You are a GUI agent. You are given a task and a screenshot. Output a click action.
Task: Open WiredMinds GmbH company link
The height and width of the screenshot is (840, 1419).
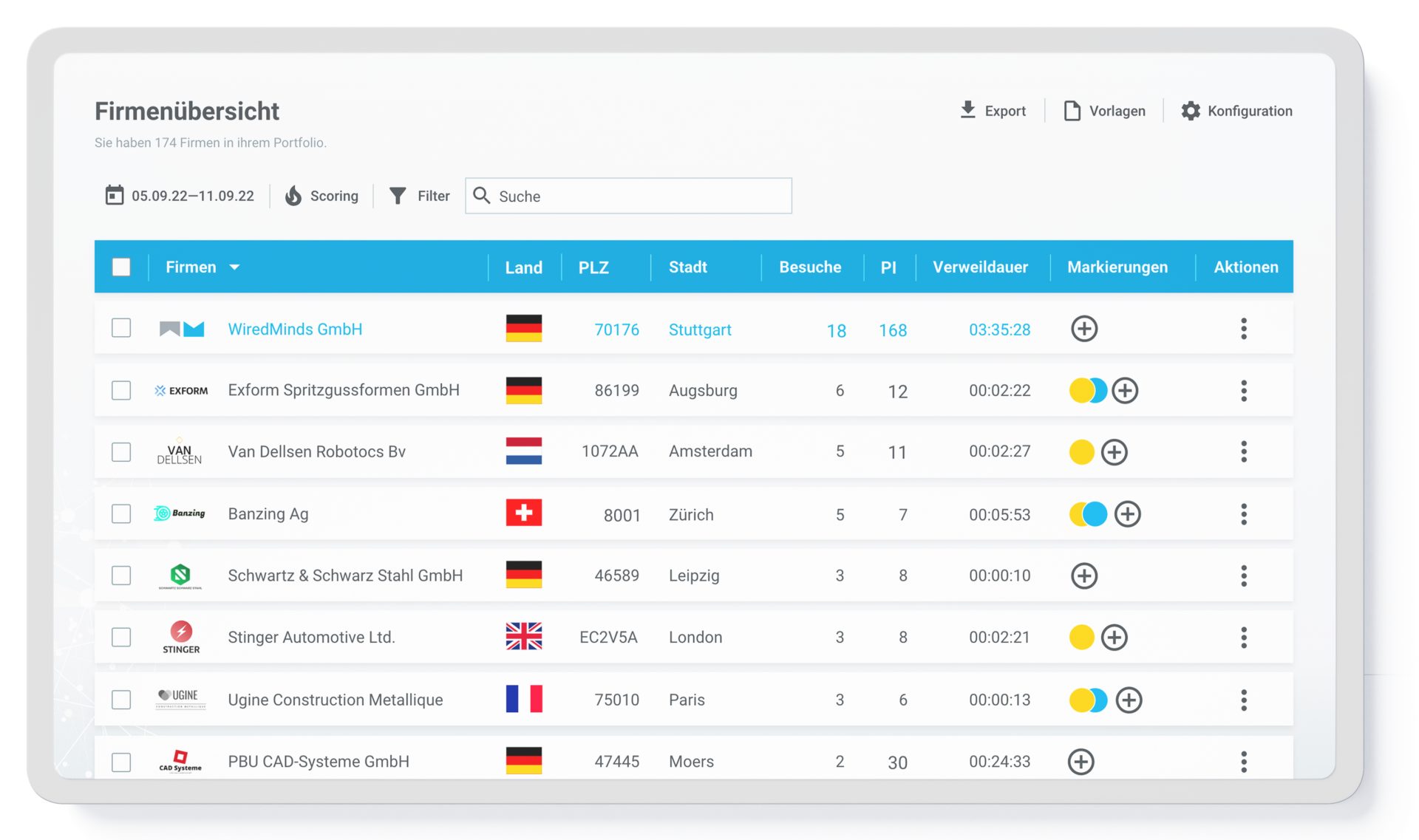pyautogui.click(x=295, y=329)
